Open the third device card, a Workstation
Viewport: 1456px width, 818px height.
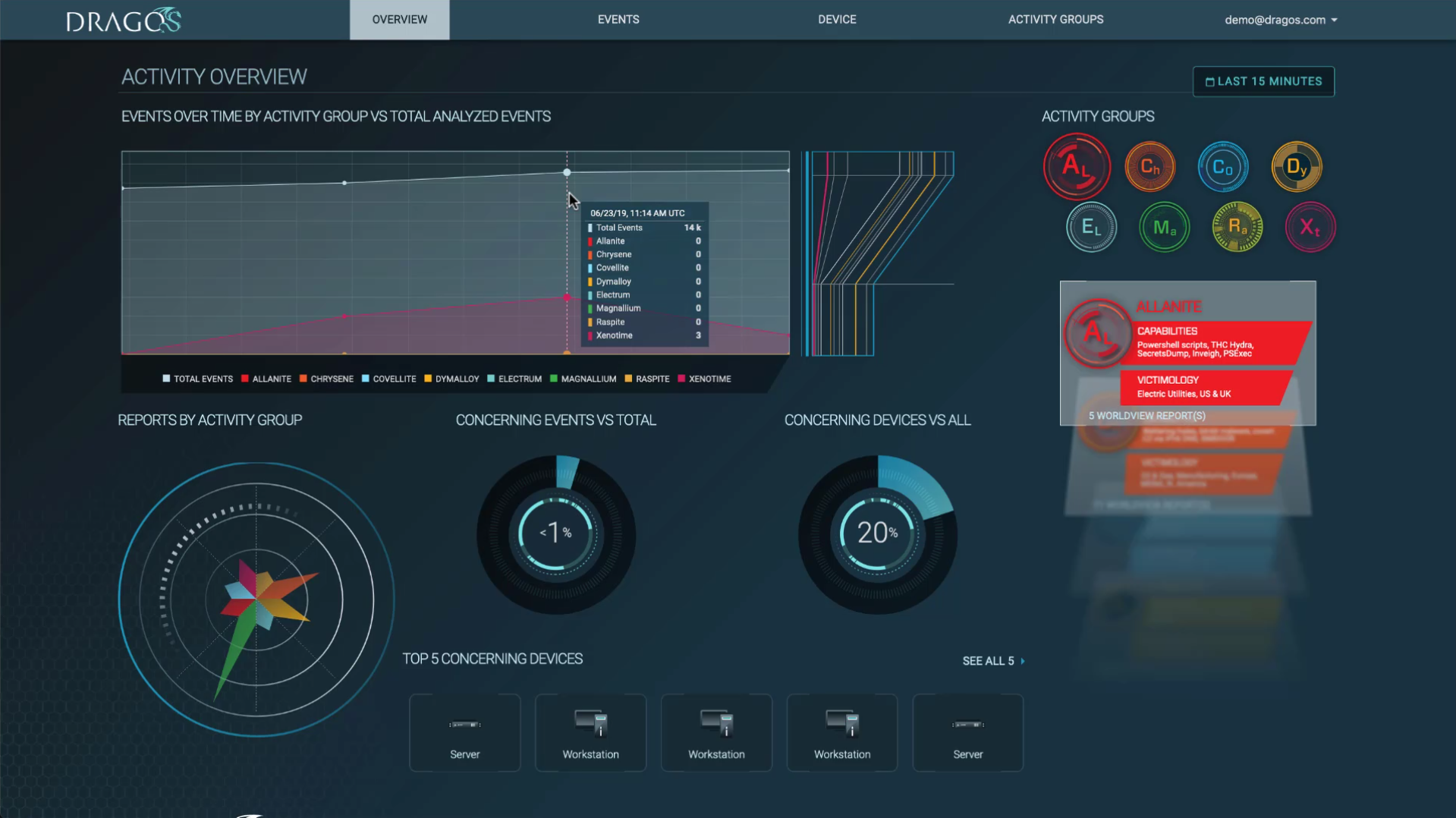click(x=716, y=732)
